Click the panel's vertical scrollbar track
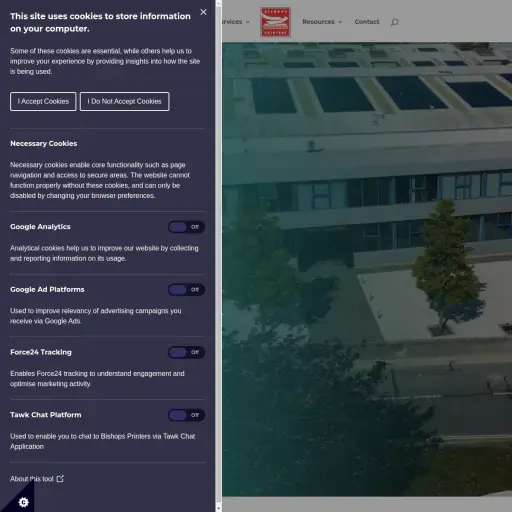The height and width of the screenshot is (512, 512). [219, 256]
